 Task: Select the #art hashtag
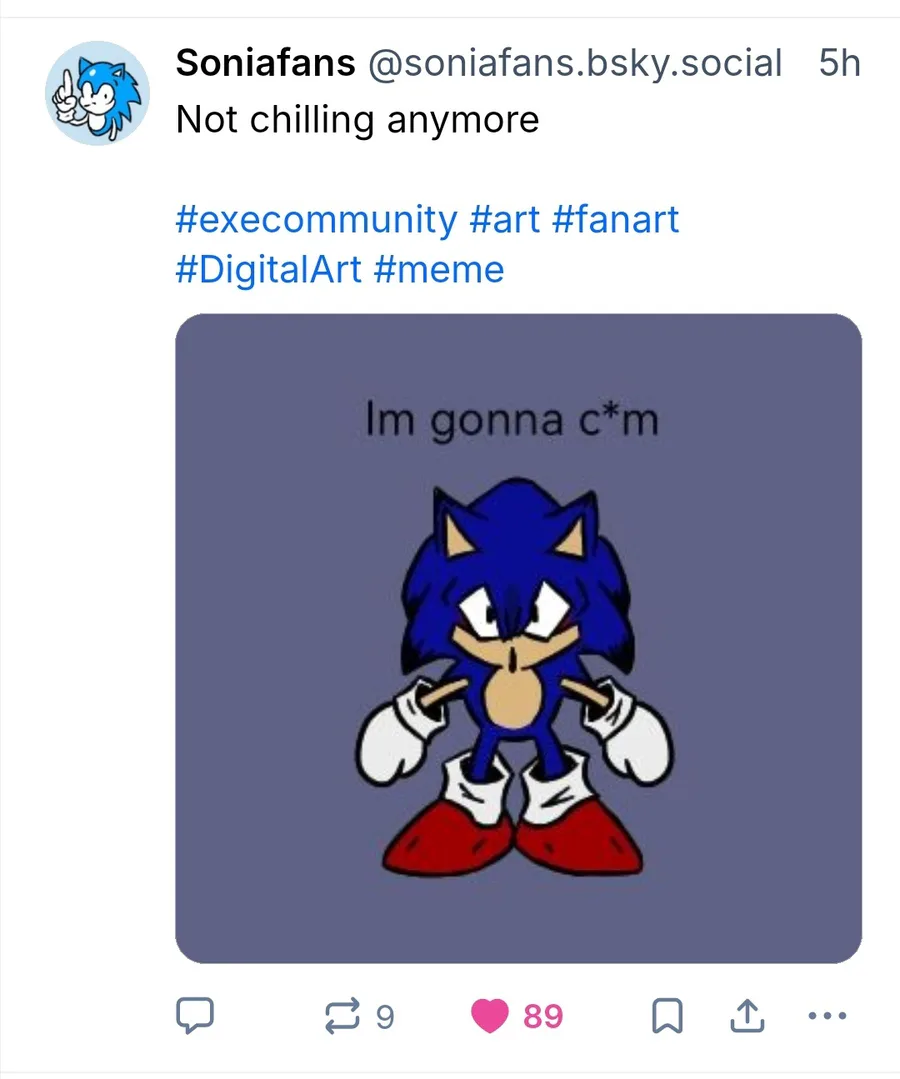coord(504,218)
